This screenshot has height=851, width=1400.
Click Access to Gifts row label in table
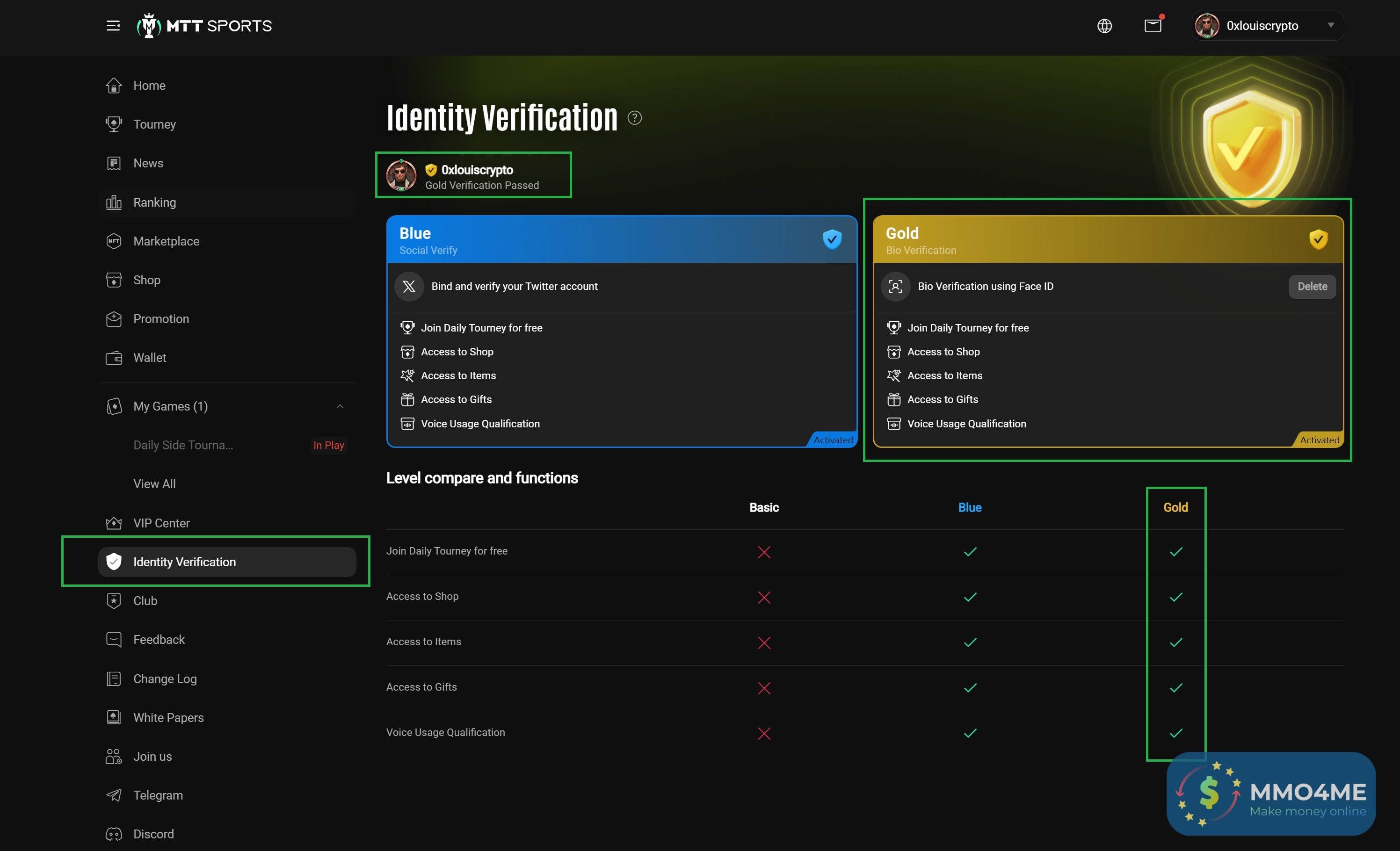tap(421, 687)
